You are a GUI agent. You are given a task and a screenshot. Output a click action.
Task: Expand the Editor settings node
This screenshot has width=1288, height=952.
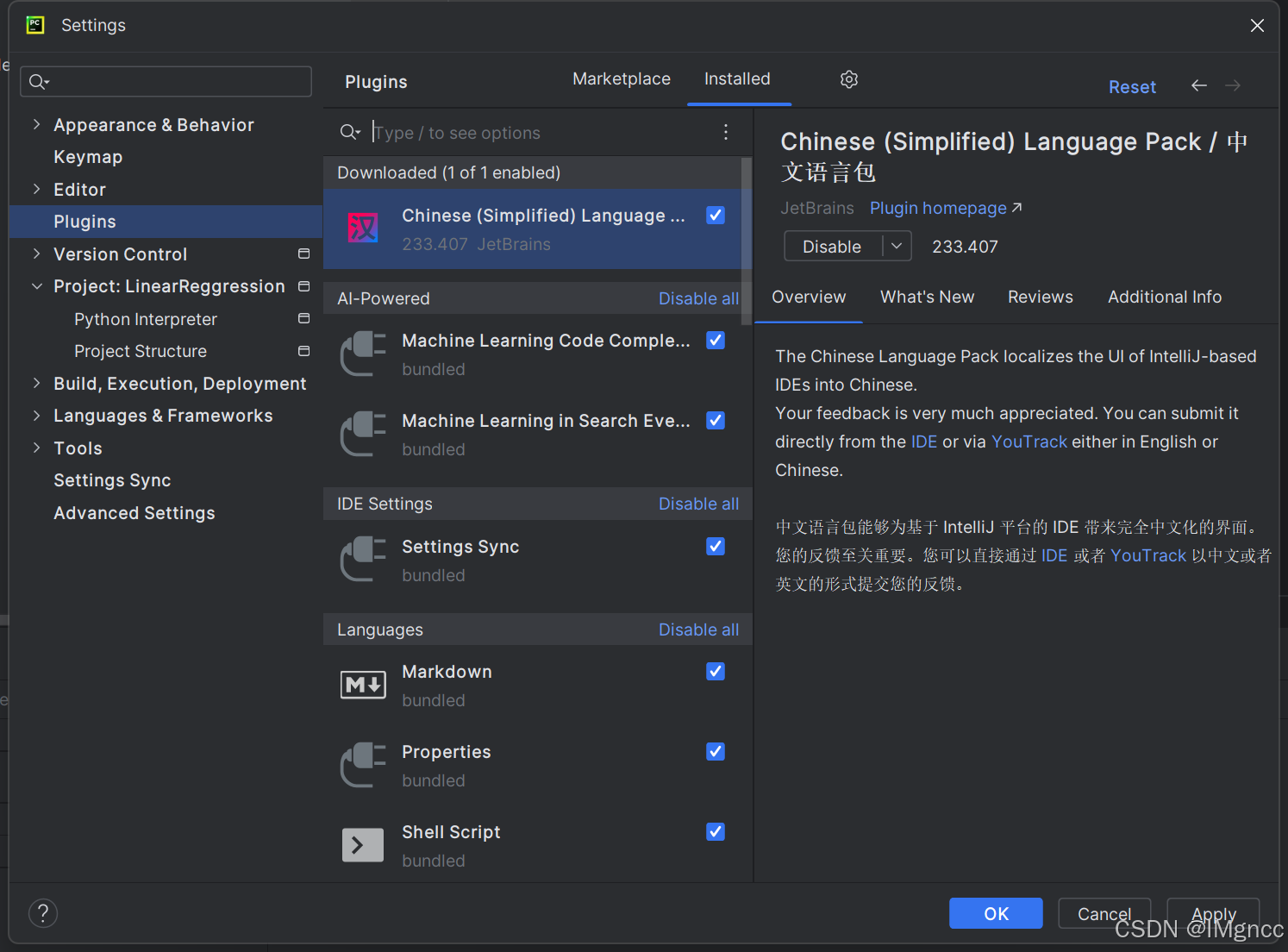pos(36,189)
